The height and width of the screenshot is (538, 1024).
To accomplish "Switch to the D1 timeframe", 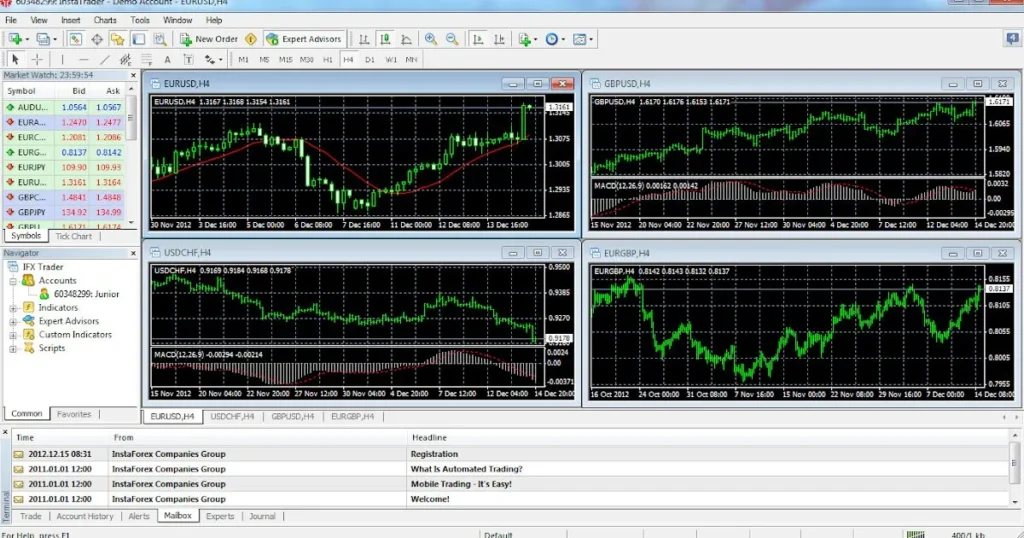I will pyautogui.click(x=370, y=59).
